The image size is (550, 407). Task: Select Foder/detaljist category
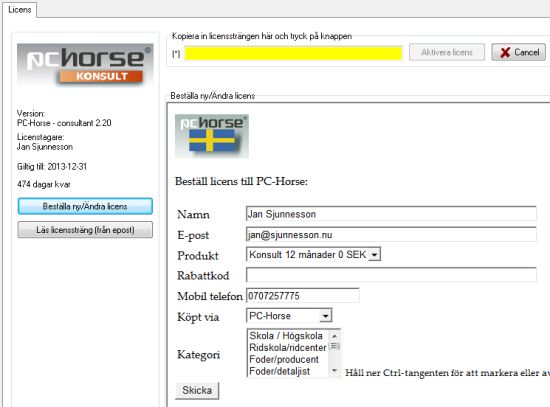280,371
